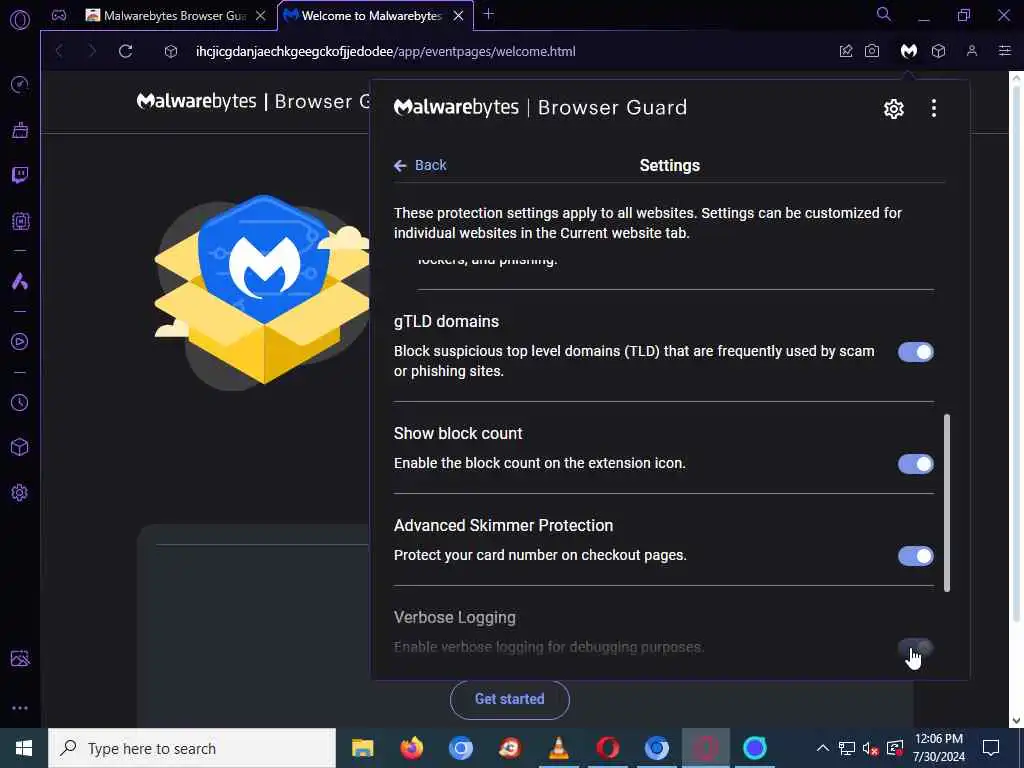Click the settings panel scrollbar thumb
The image size is (1024, 768).
(947, 503)
